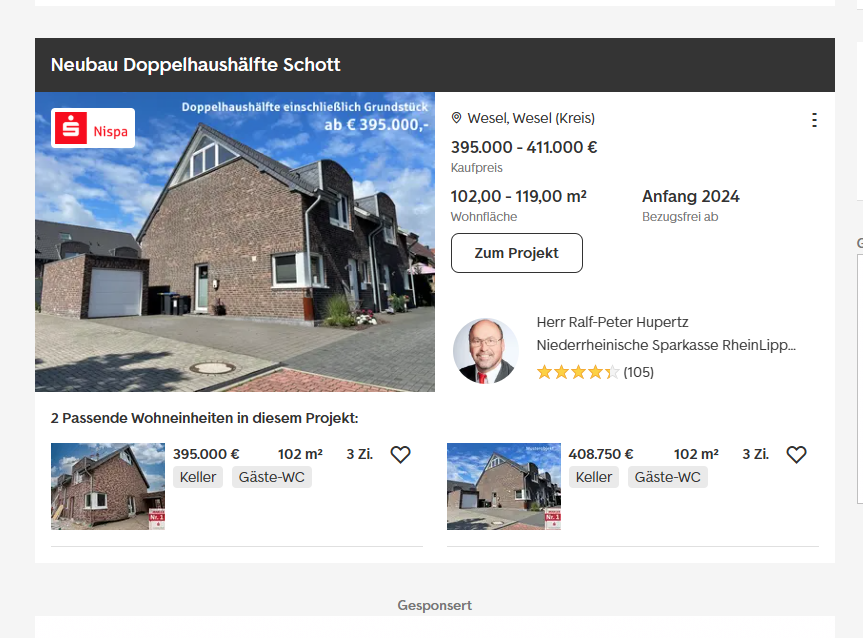Click the Nispa Sparkasse logo badge
The height and width of the screenshot is (638, 863).
pos(93,128)
